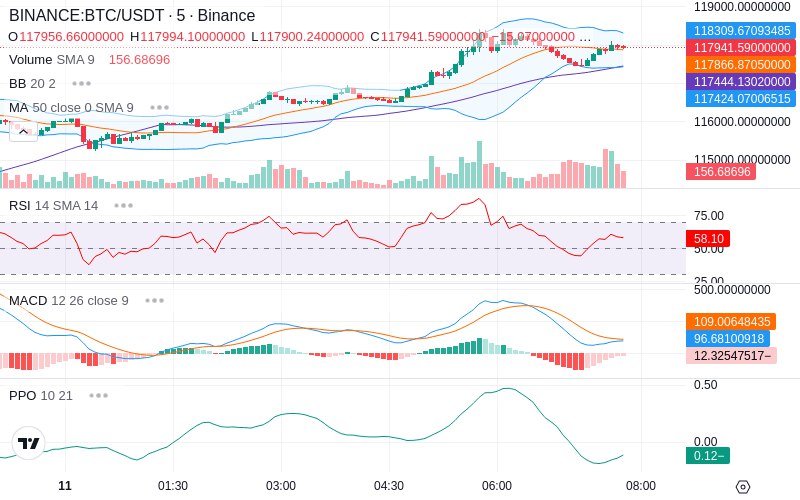Click the purple MA value 117444.13020000
This screenshot has height=500, width=800.
(741, 82)
